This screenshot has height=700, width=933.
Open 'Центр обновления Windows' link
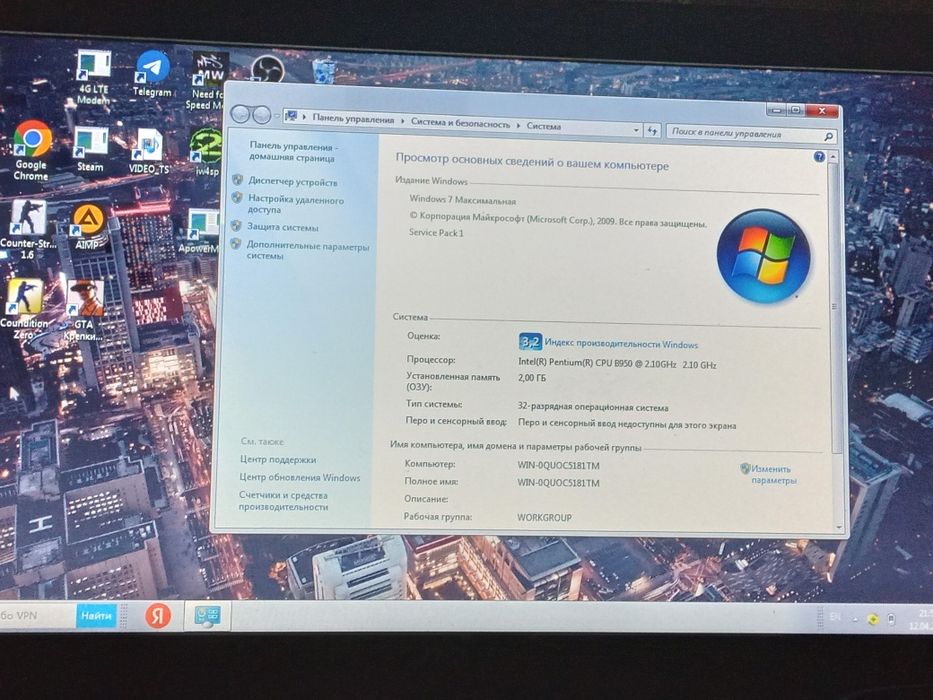(300, 477)
